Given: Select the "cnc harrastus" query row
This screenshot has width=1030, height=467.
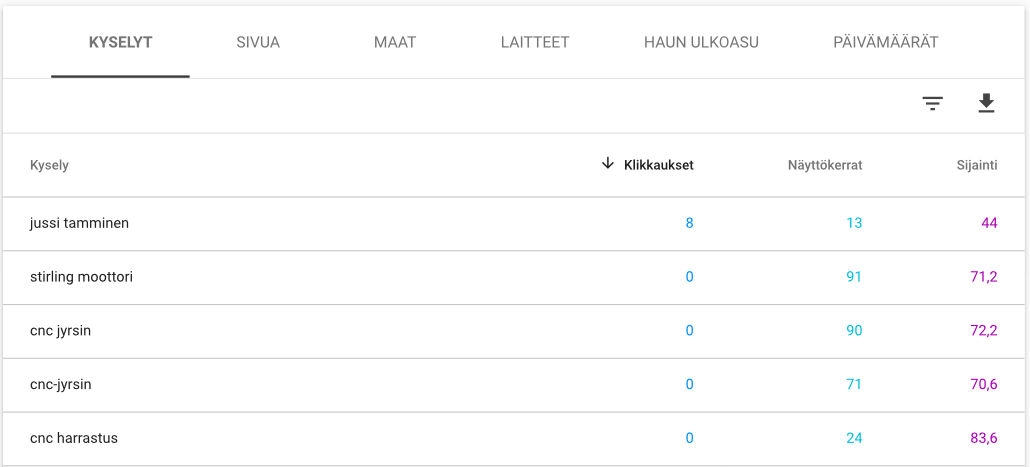Looking at the screenshot, I should coord(74,438).
